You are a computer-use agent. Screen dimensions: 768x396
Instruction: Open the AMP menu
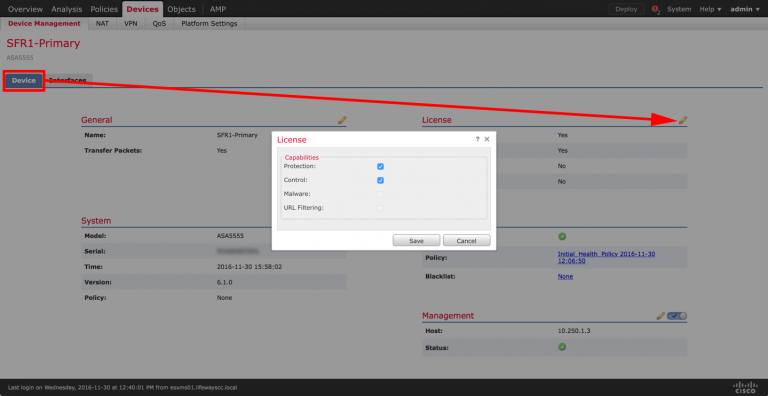[x=218, y=9]
